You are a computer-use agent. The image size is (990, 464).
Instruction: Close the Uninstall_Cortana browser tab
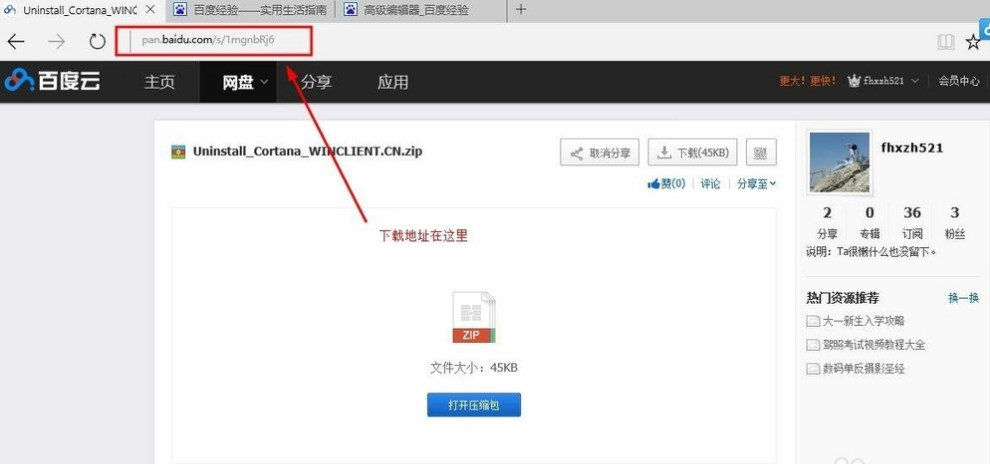click(150, 9)
